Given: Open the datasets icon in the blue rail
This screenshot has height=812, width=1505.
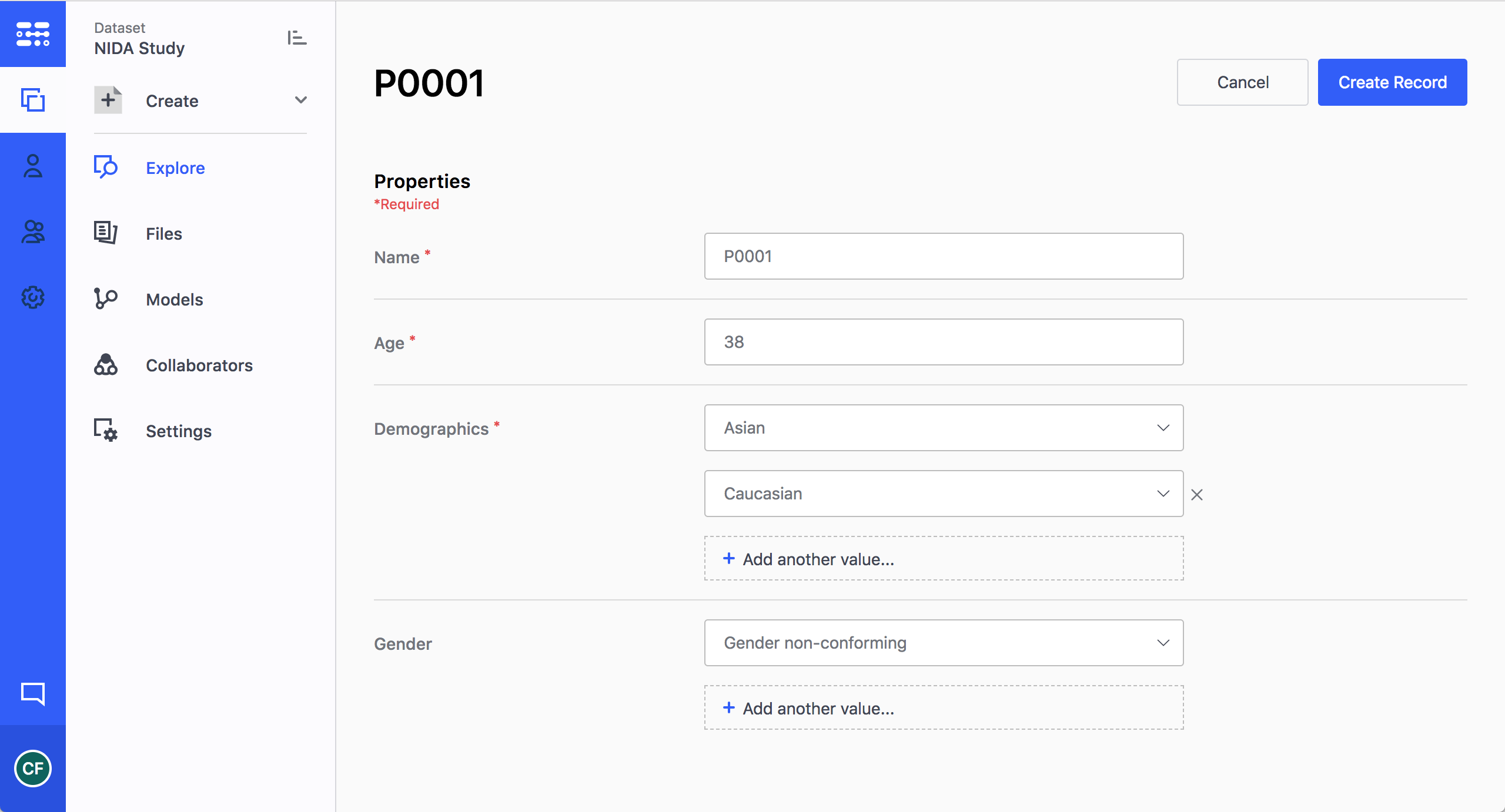Looking at the screenshot, I should tap(33, 100).
